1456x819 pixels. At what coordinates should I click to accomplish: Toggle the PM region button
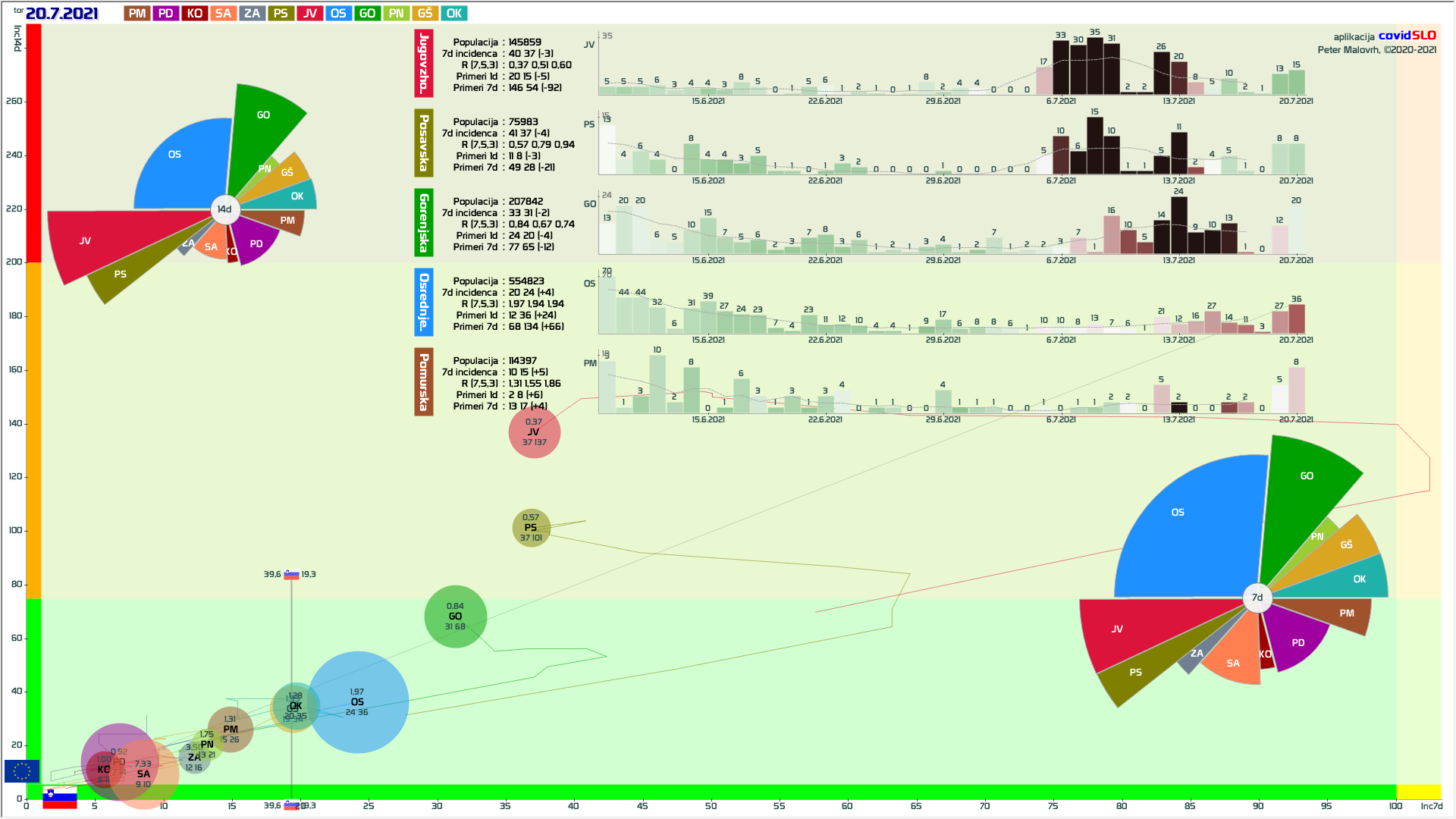137,14
